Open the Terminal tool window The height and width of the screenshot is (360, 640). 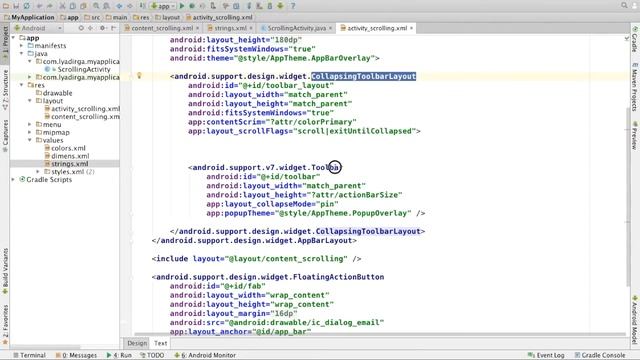pos(29,355)
